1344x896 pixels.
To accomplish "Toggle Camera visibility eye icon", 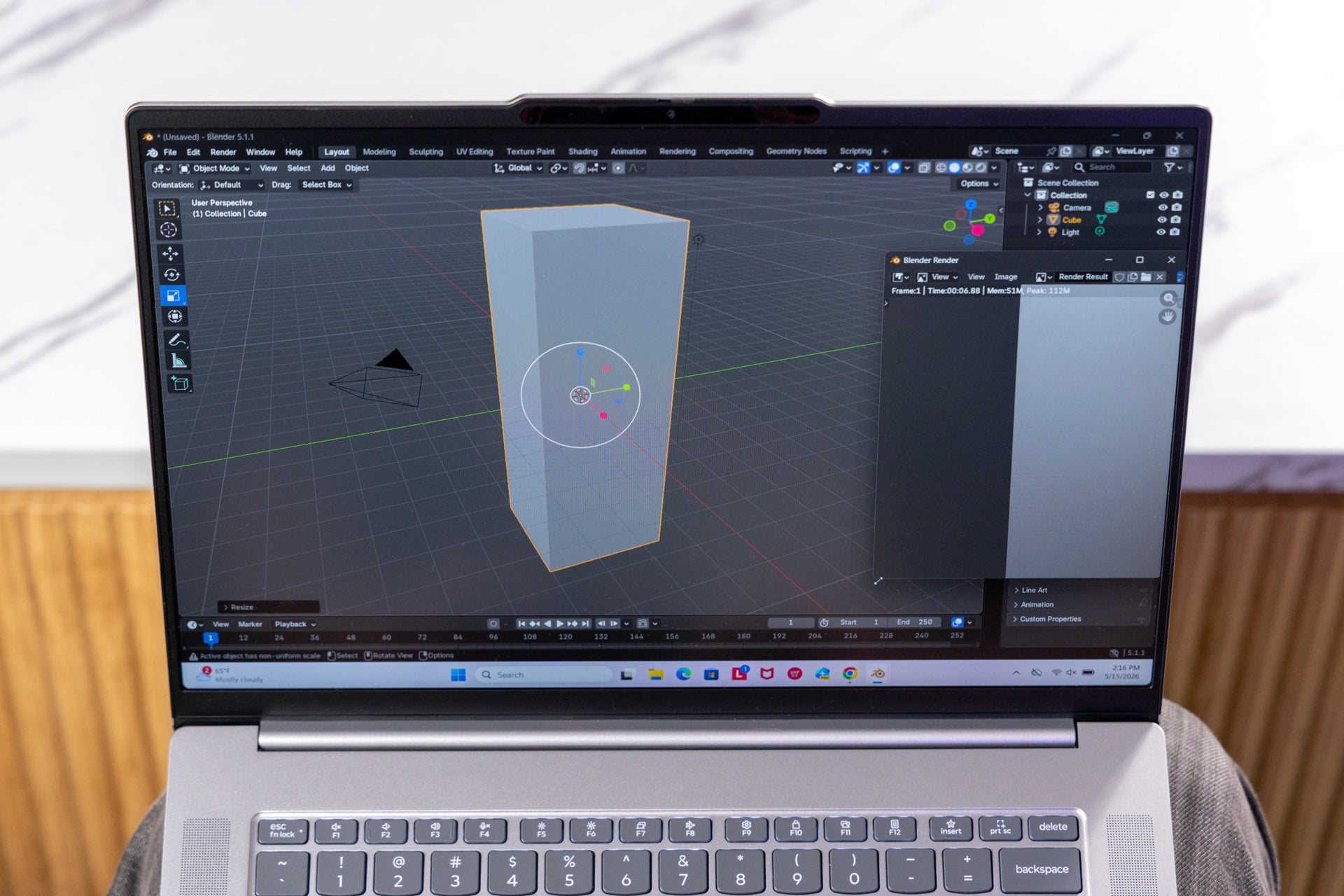I will tap(1163, 207).
